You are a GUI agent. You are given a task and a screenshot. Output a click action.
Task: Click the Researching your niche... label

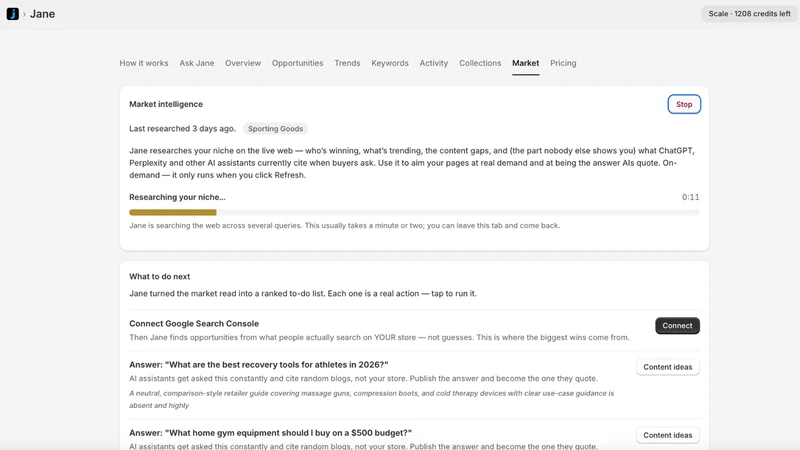[x=177, y=197]
